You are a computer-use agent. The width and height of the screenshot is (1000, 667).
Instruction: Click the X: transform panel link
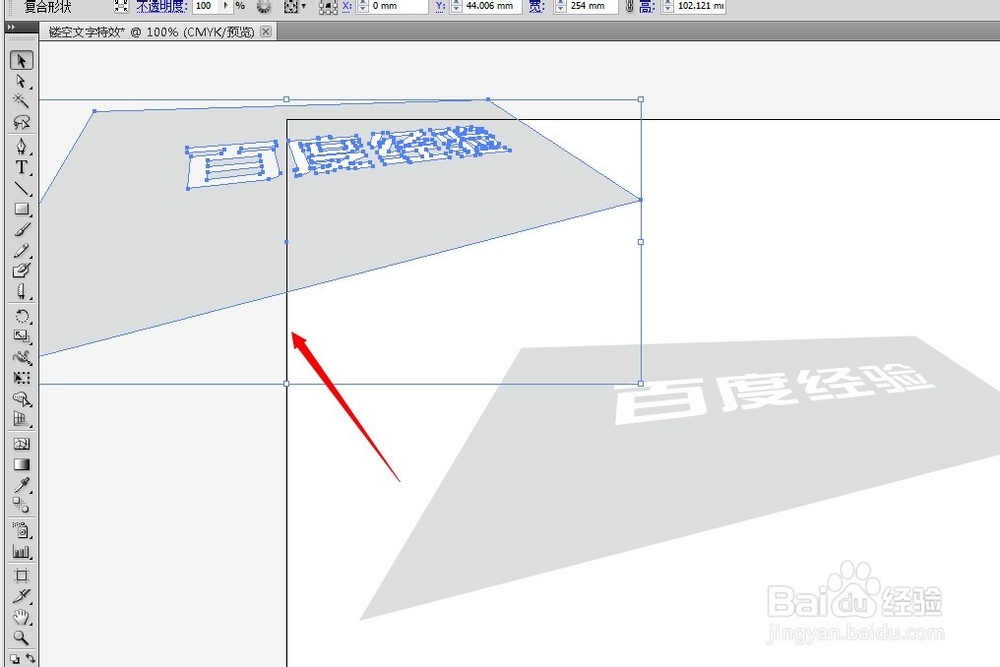coord(346,6)
